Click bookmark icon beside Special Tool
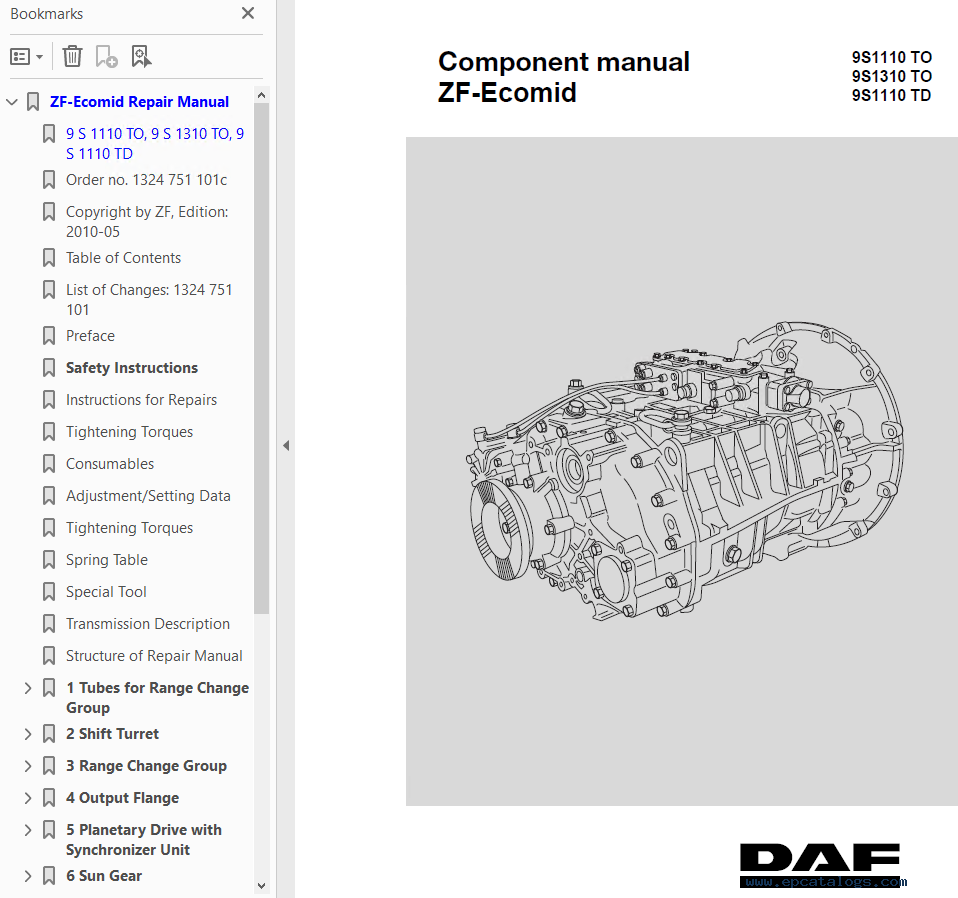This screenshot has width=958, height=898. coord(49,592)
